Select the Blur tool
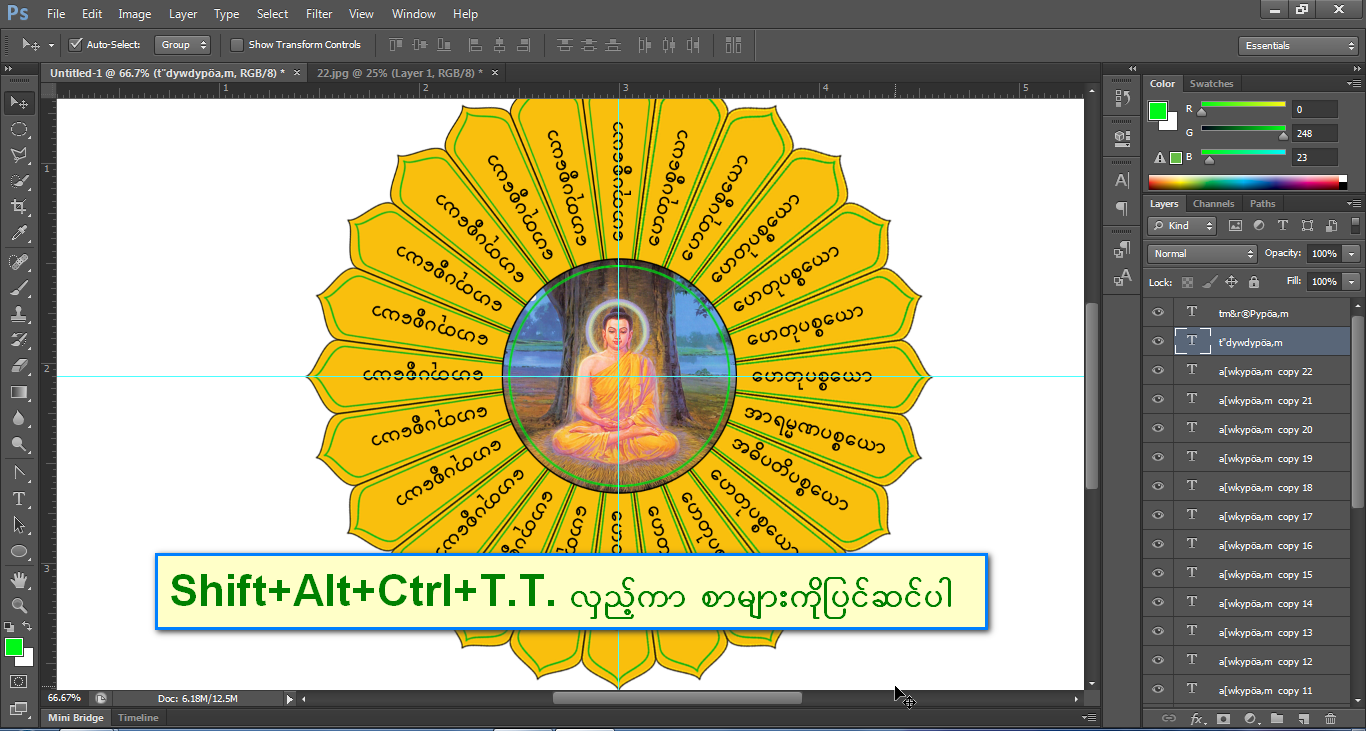The height and width of the screenshot is (731, 1366). (x=19, y=418)
